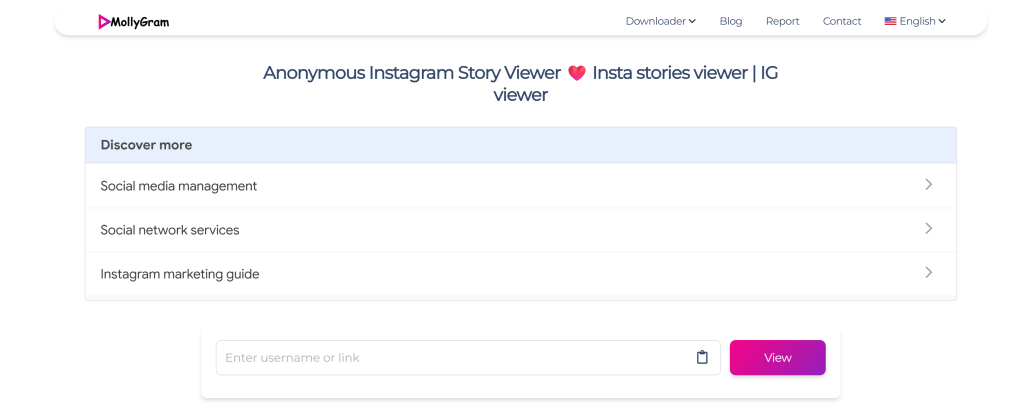Open Instagram marketing guide link

520,274
